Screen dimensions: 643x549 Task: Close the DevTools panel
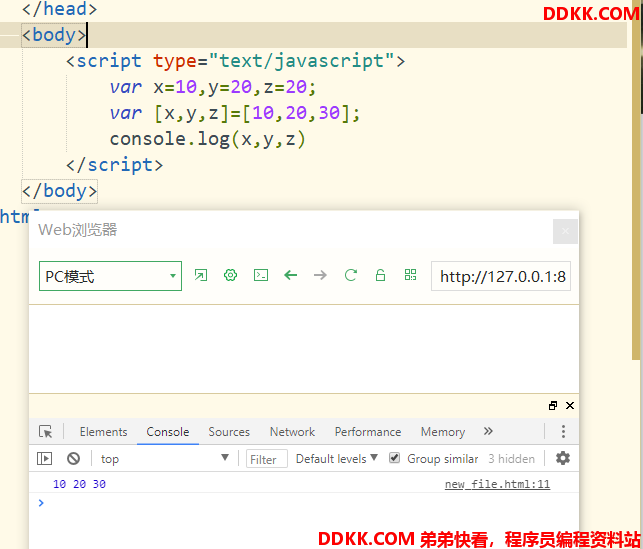[x=570, y=405]
